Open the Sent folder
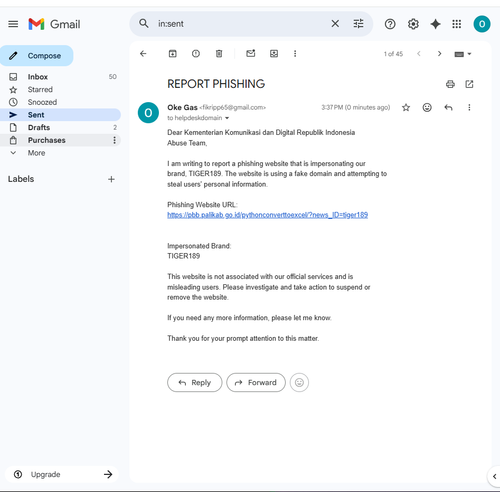The image size is (500, 492). tap(60, 115)
